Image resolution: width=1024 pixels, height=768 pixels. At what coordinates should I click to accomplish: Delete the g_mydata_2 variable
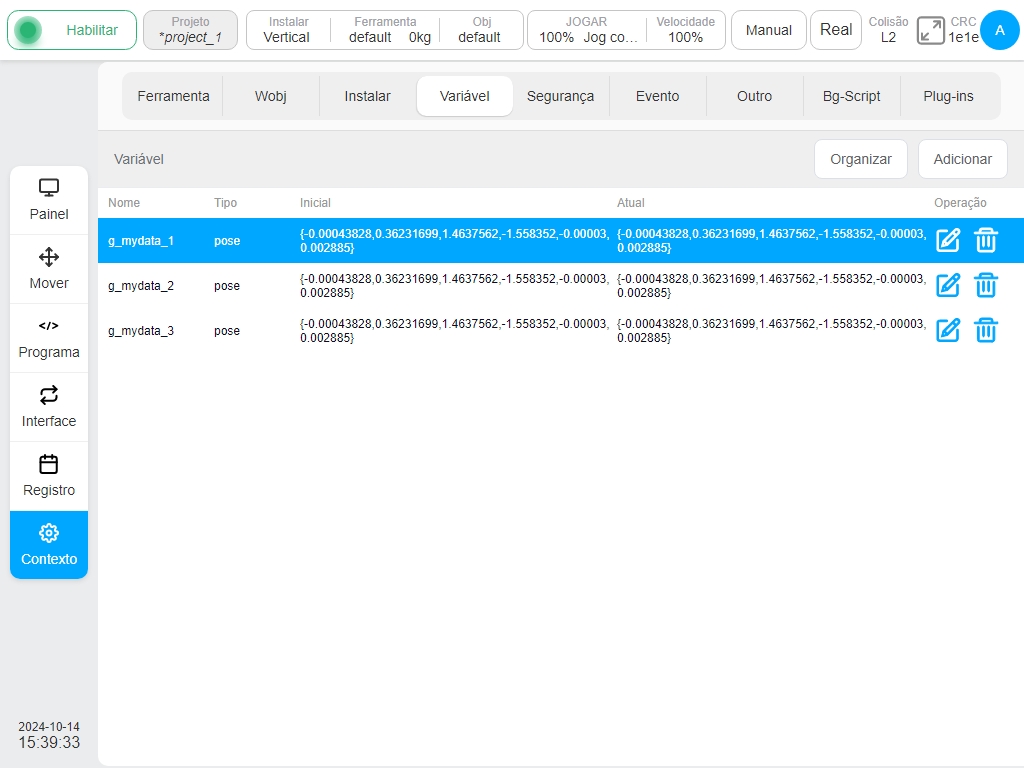[986, 285]
